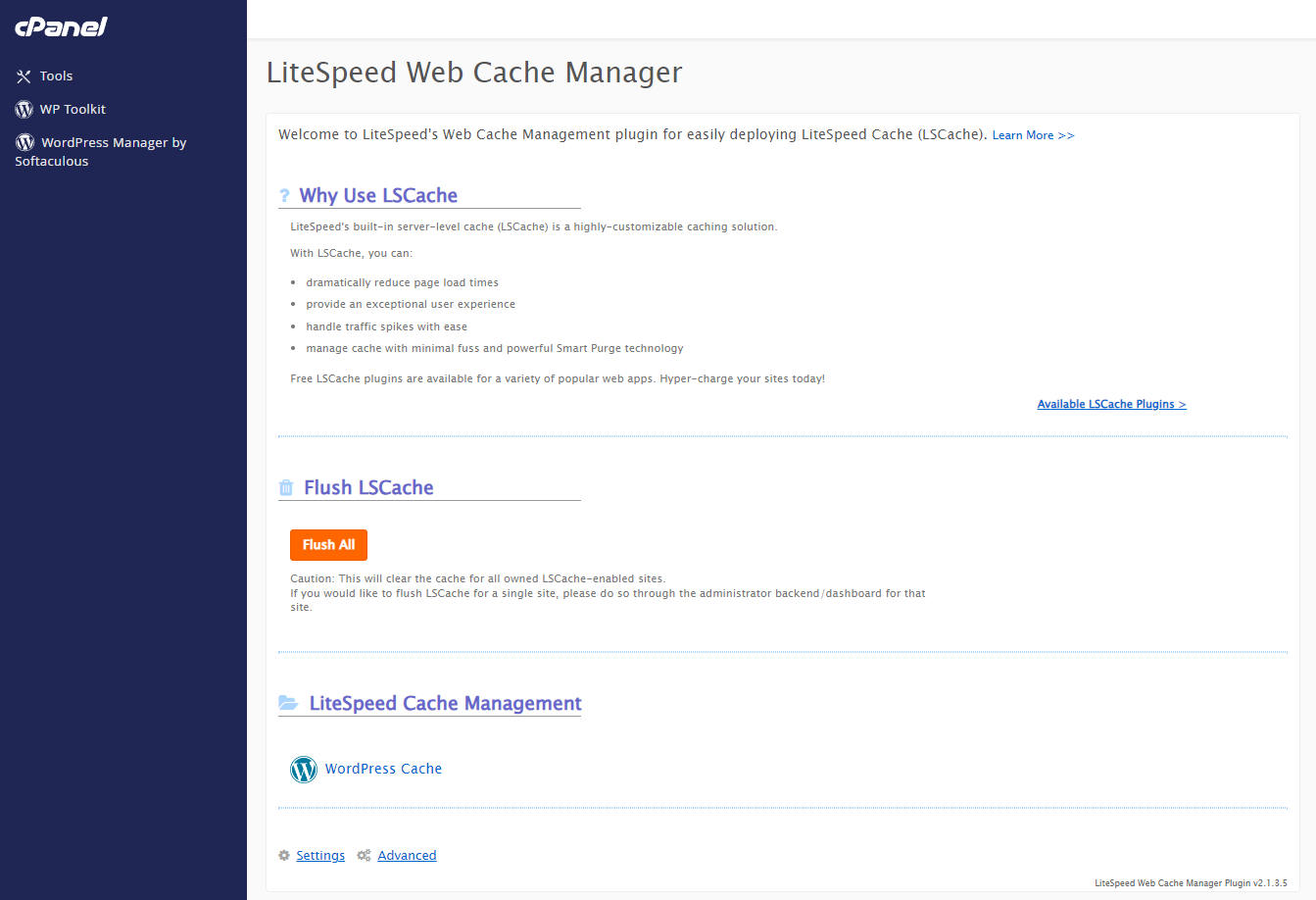The width and height of the screenshot is (1316, 900).
Task: Click the trash icon beside Flush LSCache
Action: tap(286, 487)
